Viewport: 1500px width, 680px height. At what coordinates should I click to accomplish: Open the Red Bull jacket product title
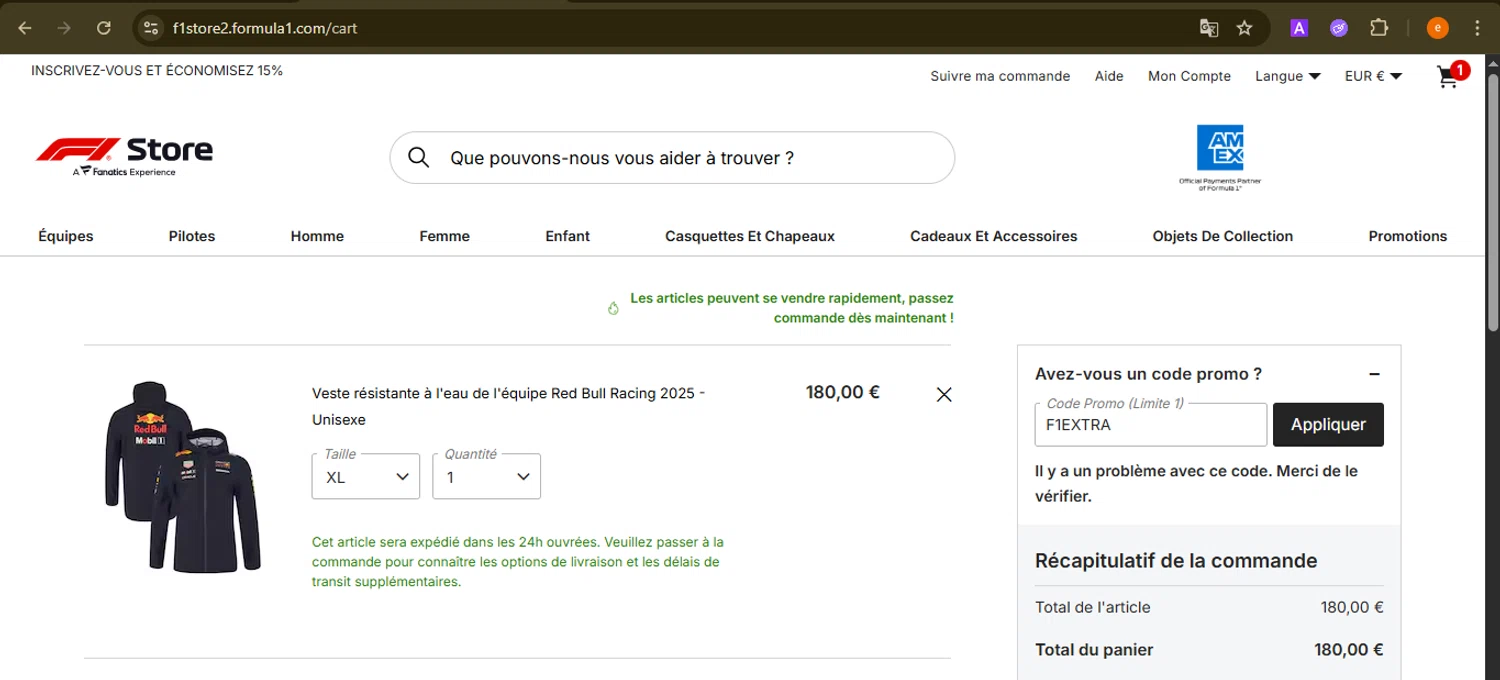(x=508, y=406)
